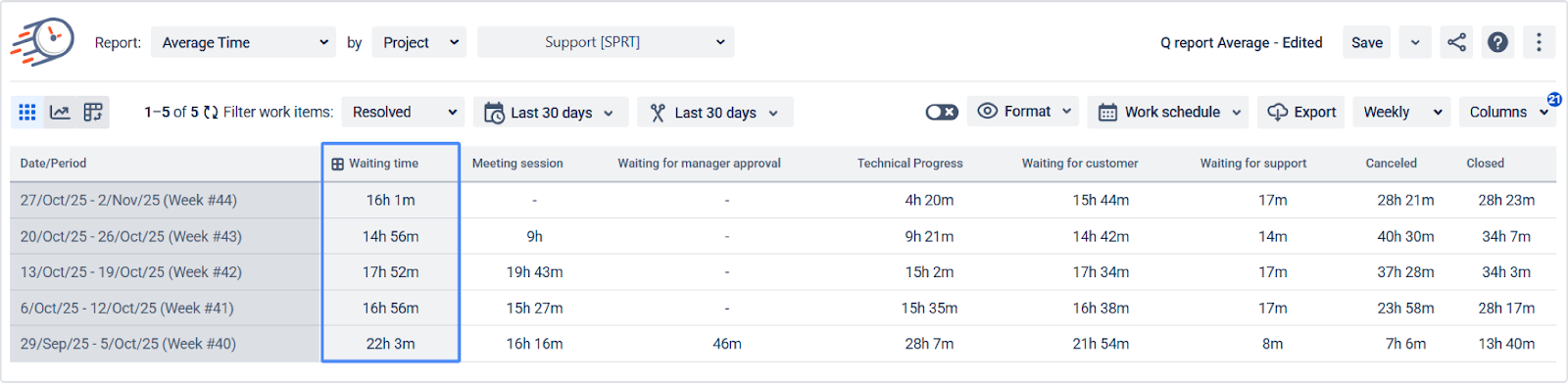Click Waiting for support value 8m
The image size is (1568, 383).
(x=1273, y=344)
